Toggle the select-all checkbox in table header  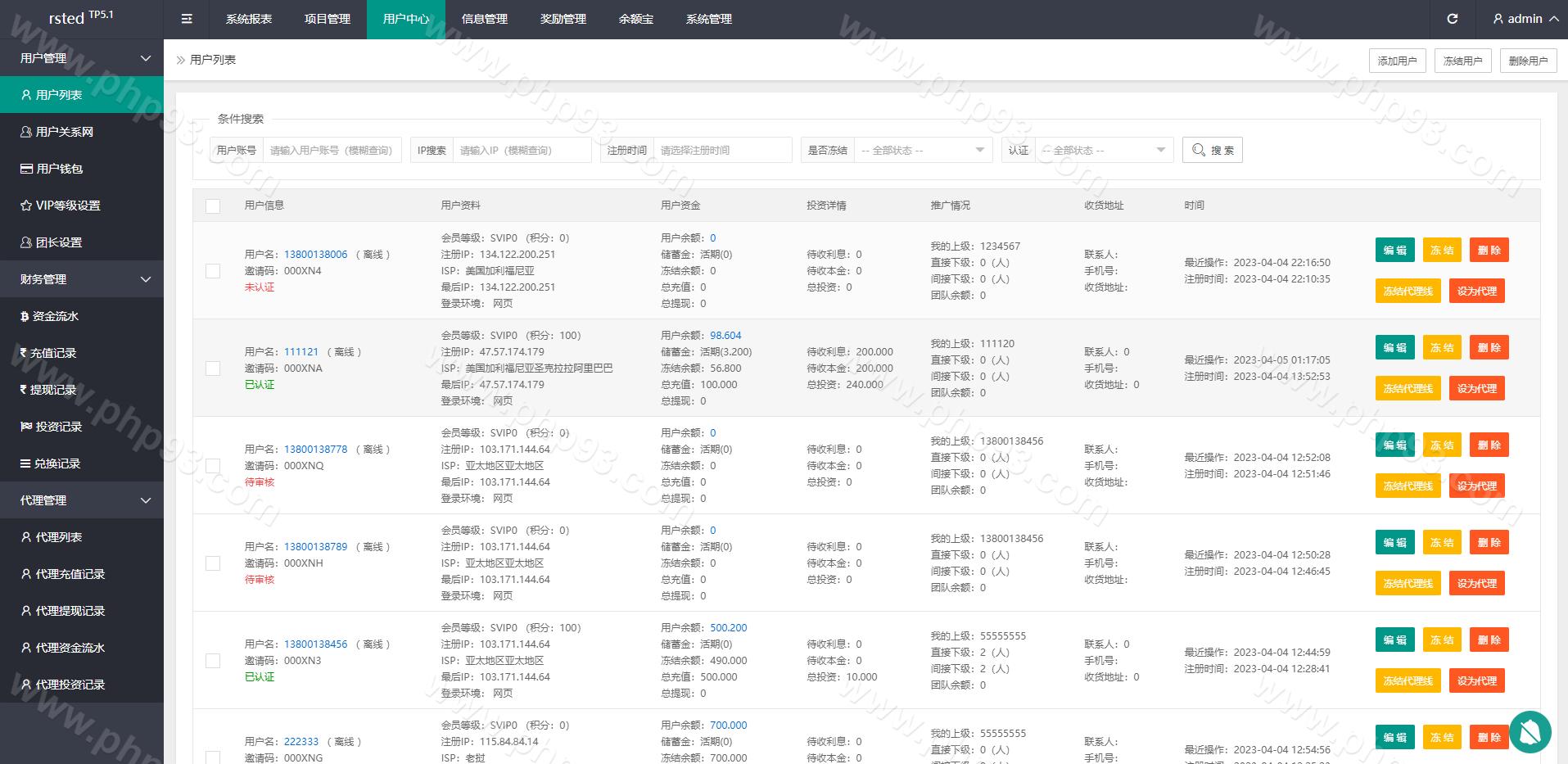click(213, 206)
